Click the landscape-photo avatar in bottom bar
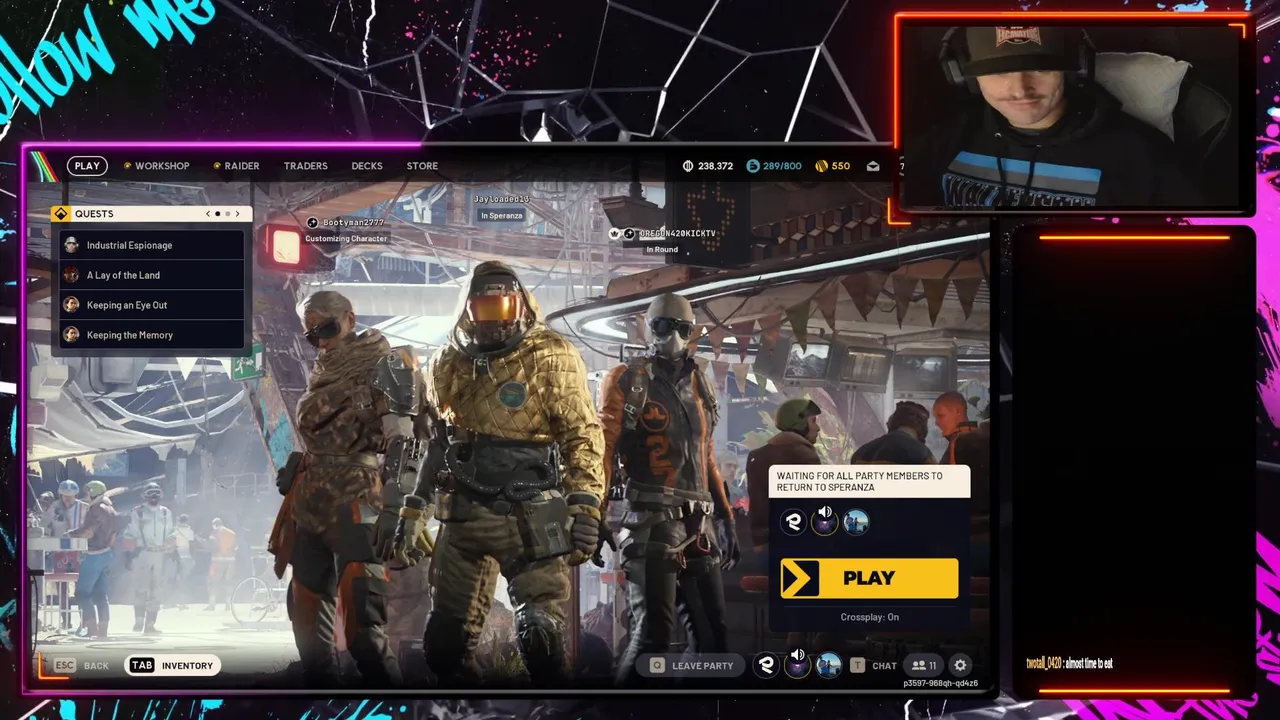 coord(828,665)
